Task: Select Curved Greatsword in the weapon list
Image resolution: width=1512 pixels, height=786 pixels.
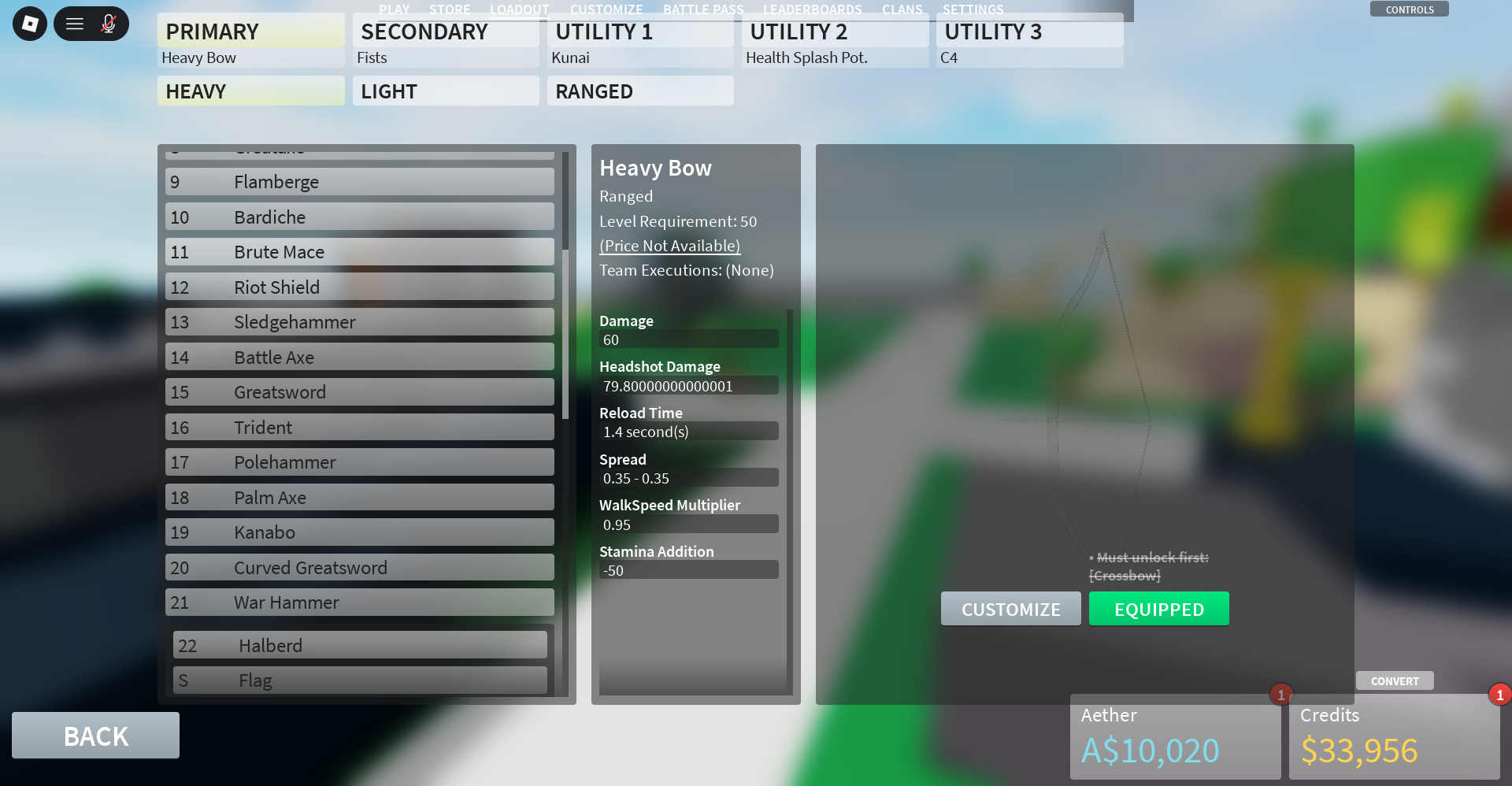Action: [360, 567]
